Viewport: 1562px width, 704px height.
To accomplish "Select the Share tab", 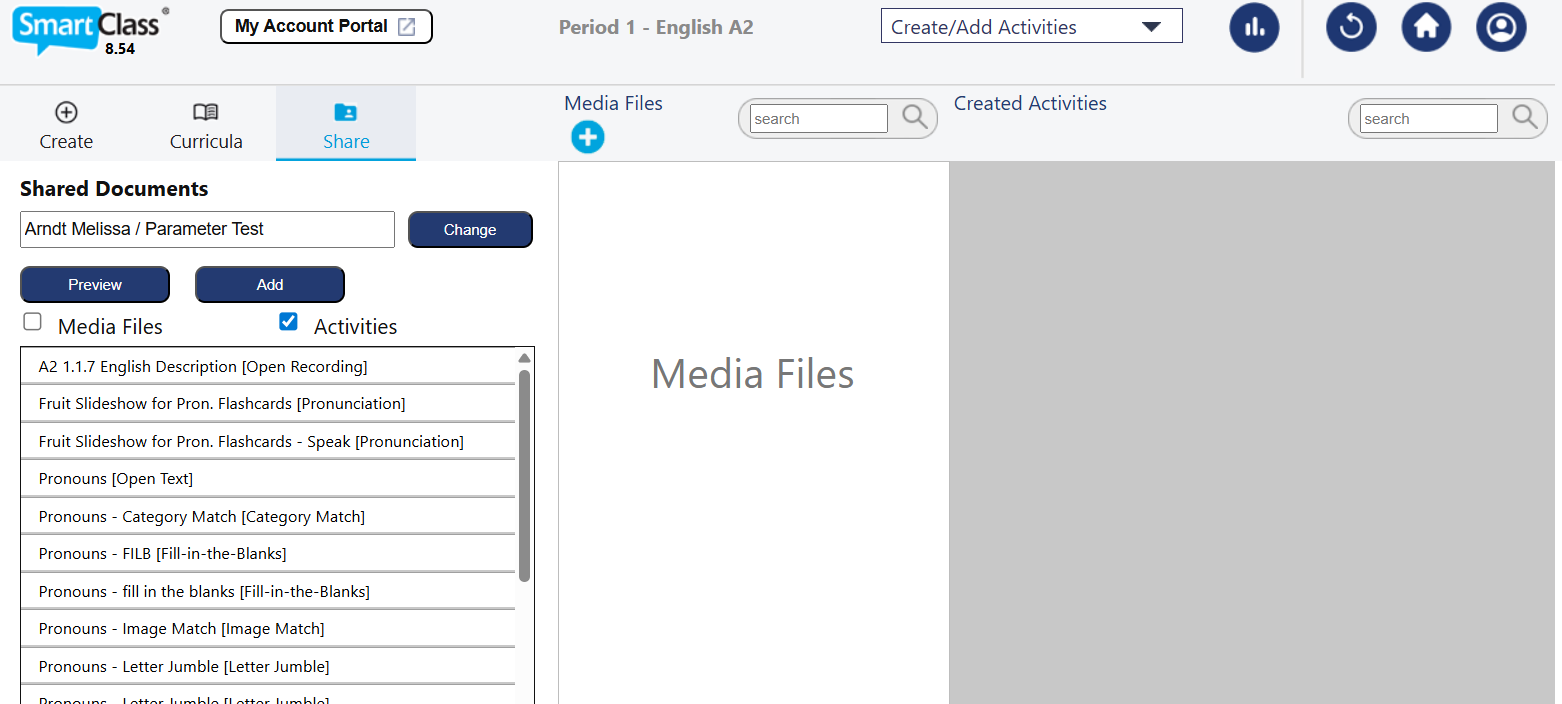I will point(346,125).
